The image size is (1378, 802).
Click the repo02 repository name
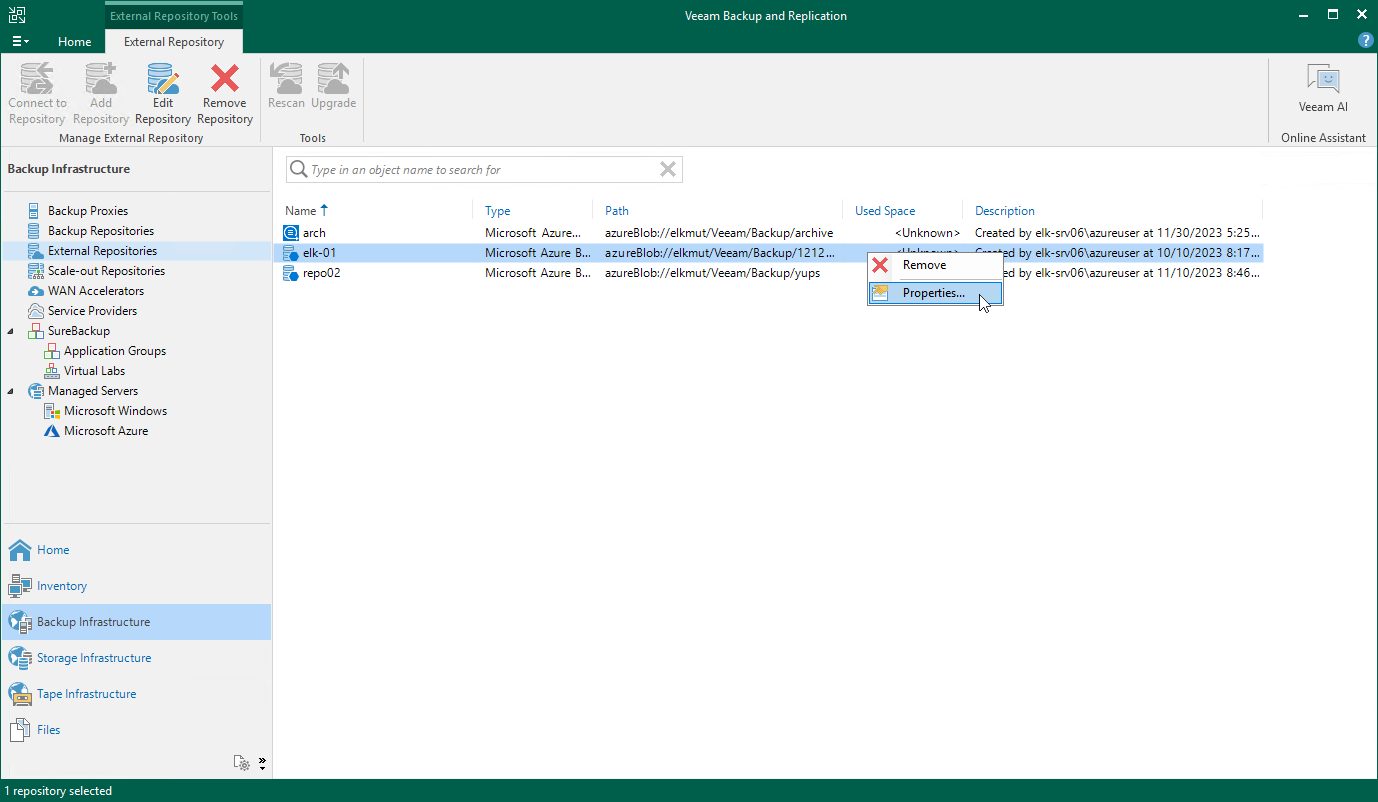point(321,273)
